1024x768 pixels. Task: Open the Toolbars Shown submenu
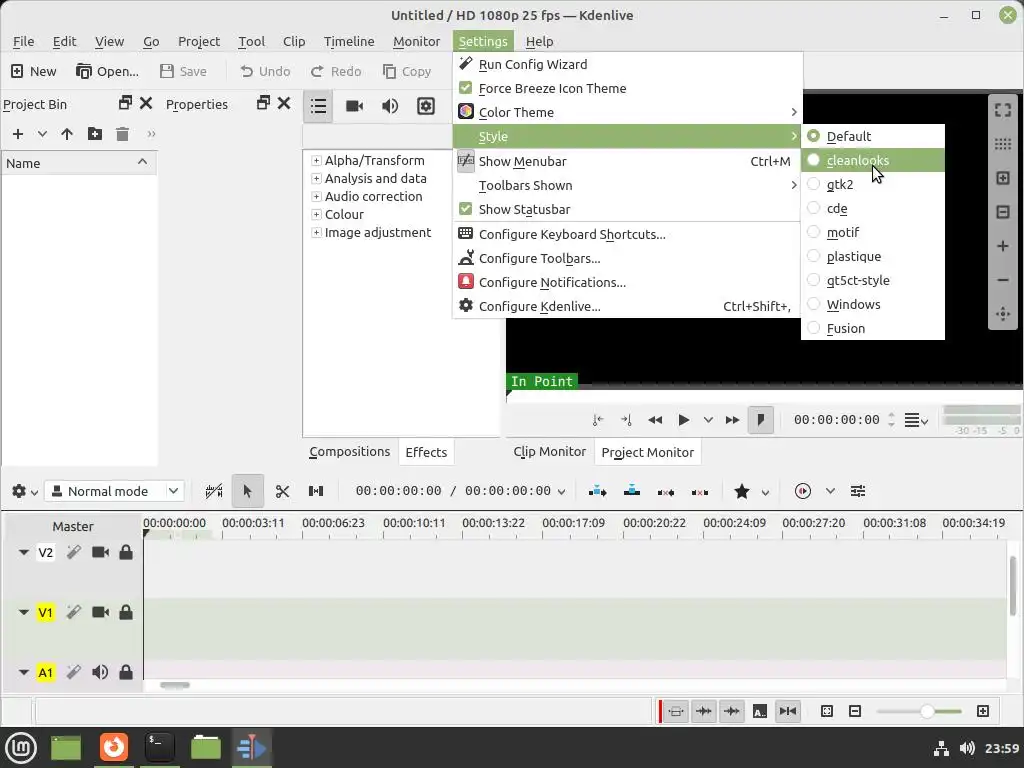click(627, 185)
